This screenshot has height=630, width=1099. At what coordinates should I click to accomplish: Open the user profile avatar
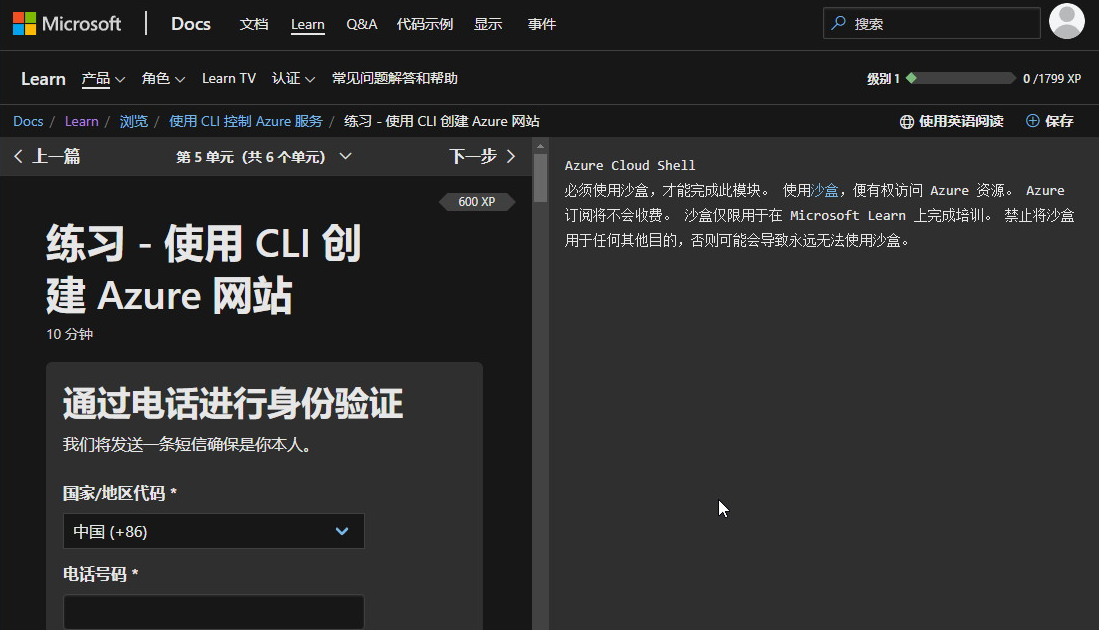[1066, 21]
